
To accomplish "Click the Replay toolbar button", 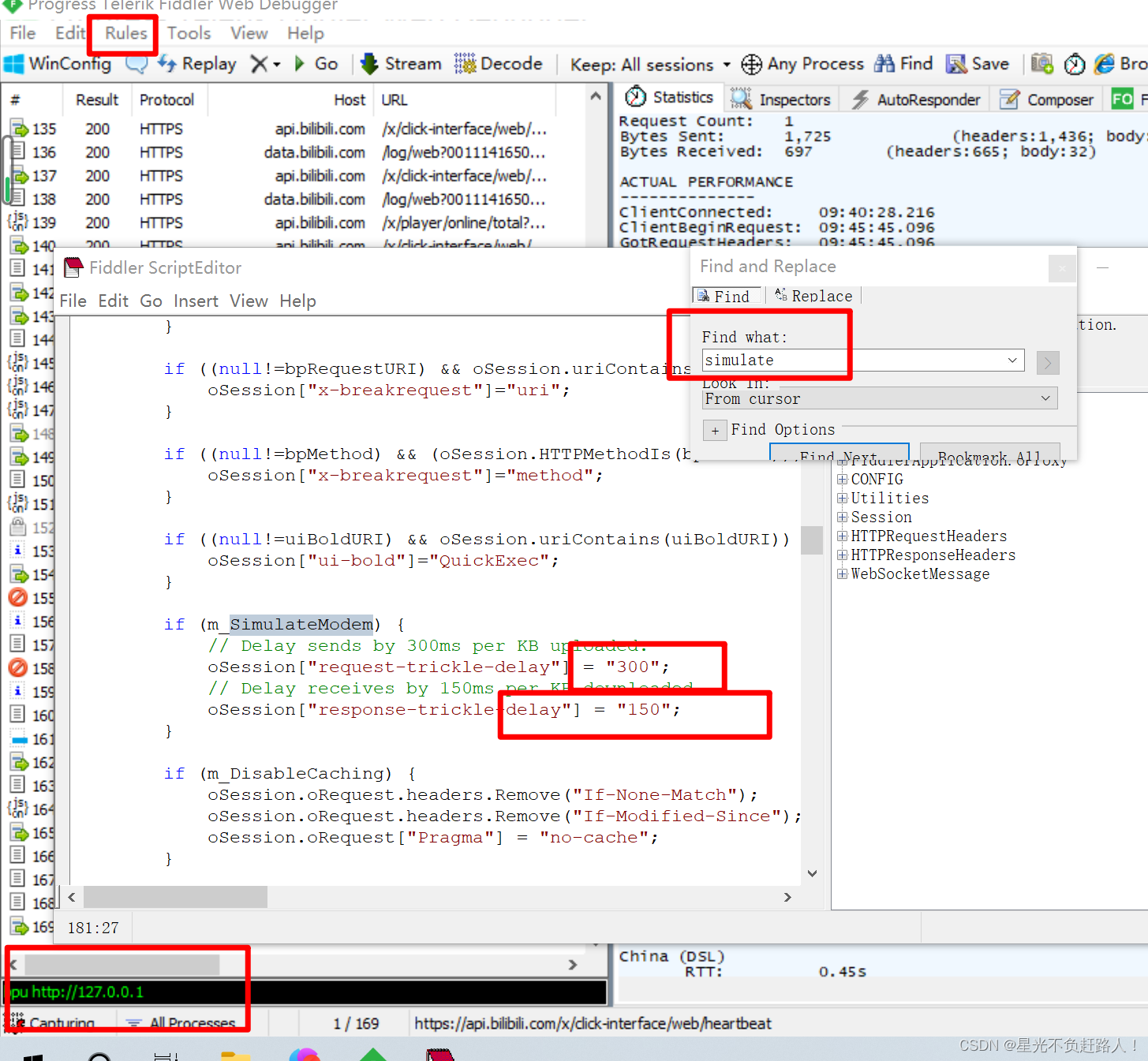I will [197, 64].
